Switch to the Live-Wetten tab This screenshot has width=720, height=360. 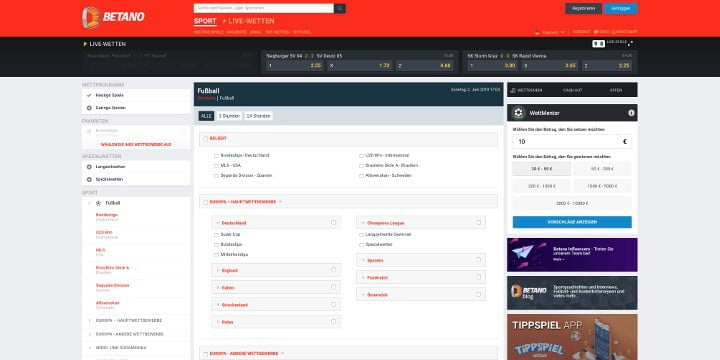pyautogui.click(x=248, y=21)
